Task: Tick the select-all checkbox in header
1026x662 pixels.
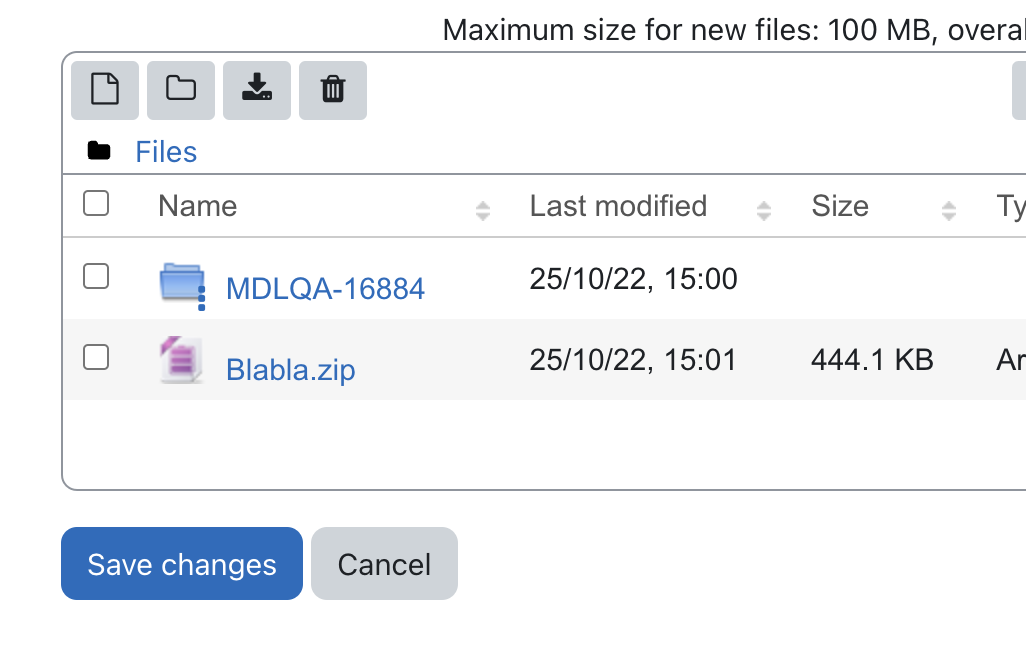Action: [96, 203]
